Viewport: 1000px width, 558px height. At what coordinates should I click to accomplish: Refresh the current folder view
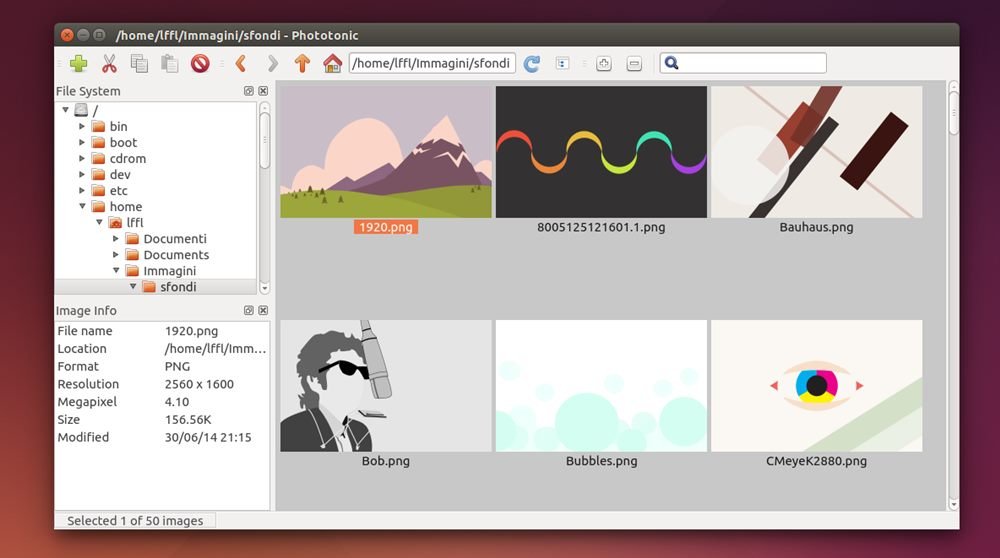coord(532,63)
